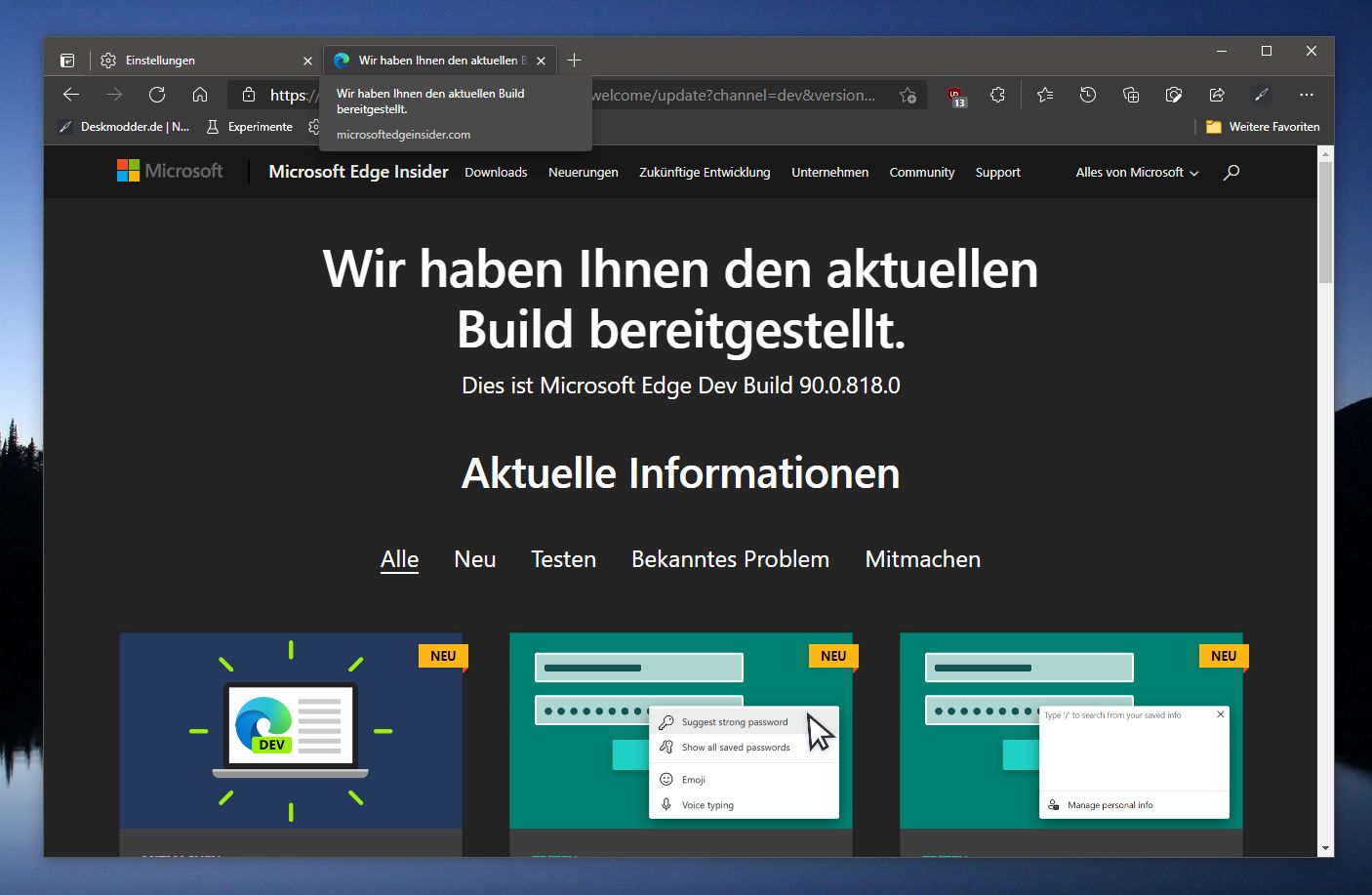The width and height of the screenshot is (1372, 895).
Task: Click the Microsoft logo
Action: click(170, 171)
